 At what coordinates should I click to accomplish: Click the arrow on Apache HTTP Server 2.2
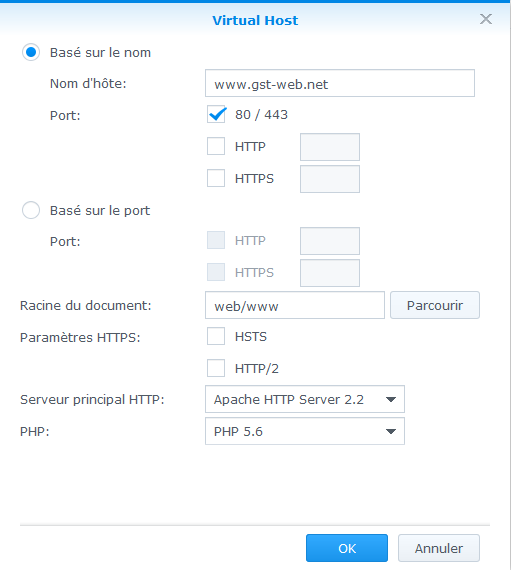[x=391, y=400]
